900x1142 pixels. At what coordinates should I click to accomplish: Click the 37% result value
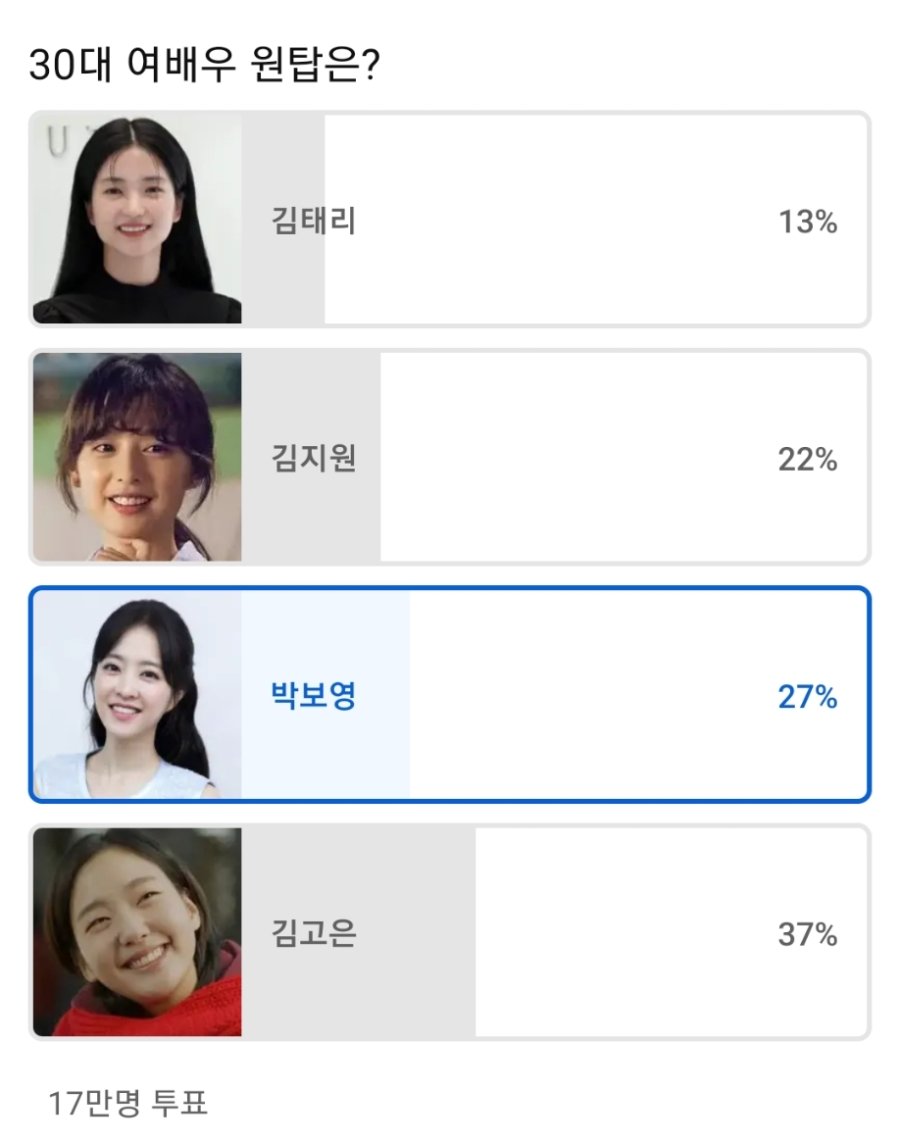pyautogui.click(x=807, y=935)
